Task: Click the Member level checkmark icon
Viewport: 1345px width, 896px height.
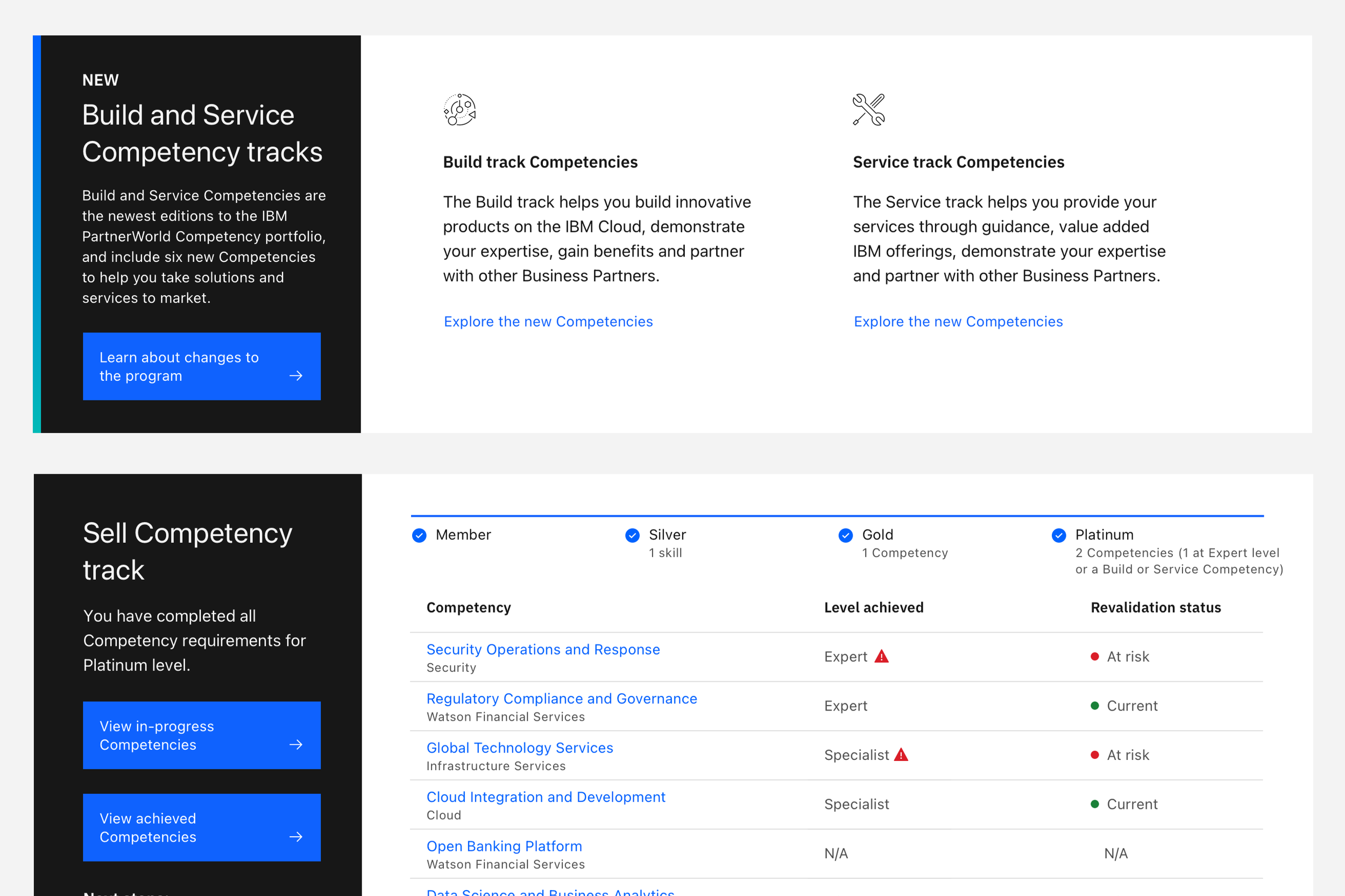Action: [420, 535]
